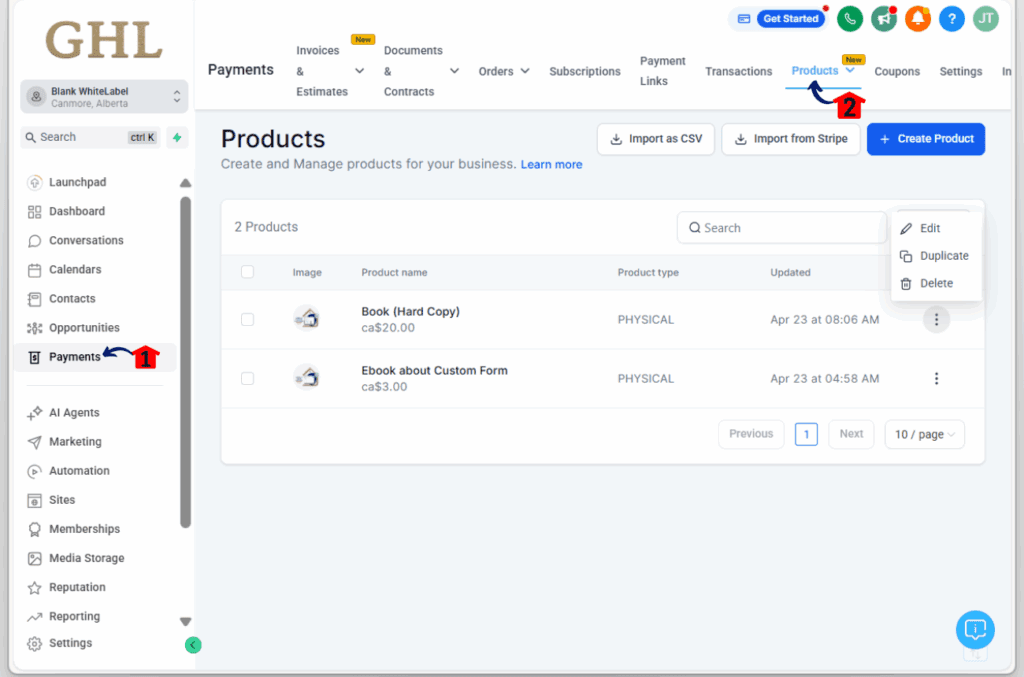The height and width of the screenshot is (677, 1024).
Task: Switch to the Transactions tab
Action: pyautogui.click(x=738, y=71)
